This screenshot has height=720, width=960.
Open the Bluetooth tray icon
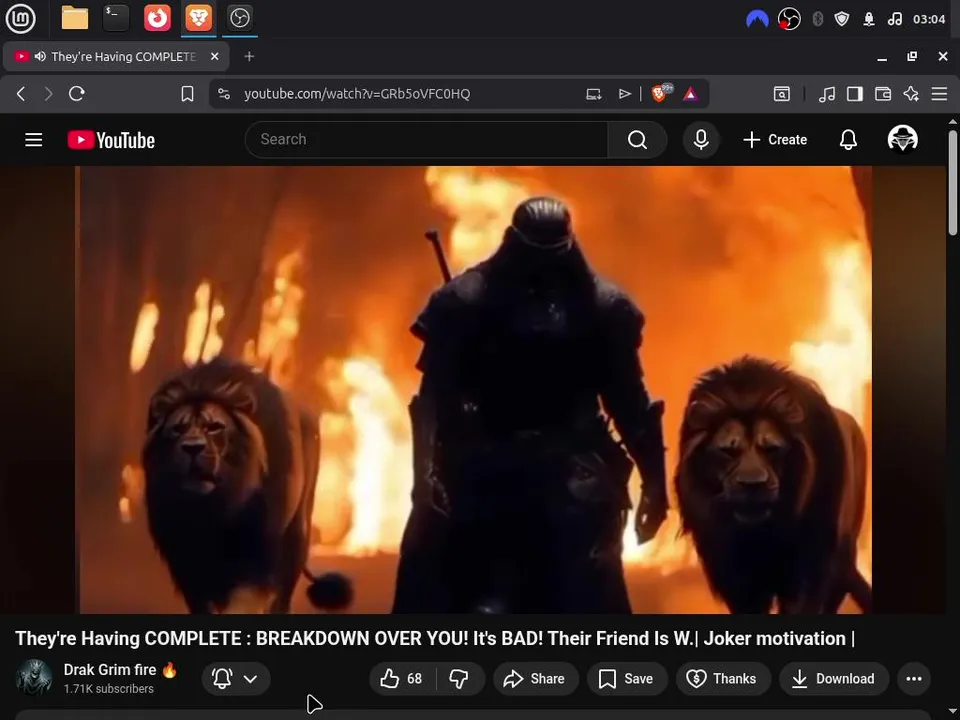pos(817,19)
